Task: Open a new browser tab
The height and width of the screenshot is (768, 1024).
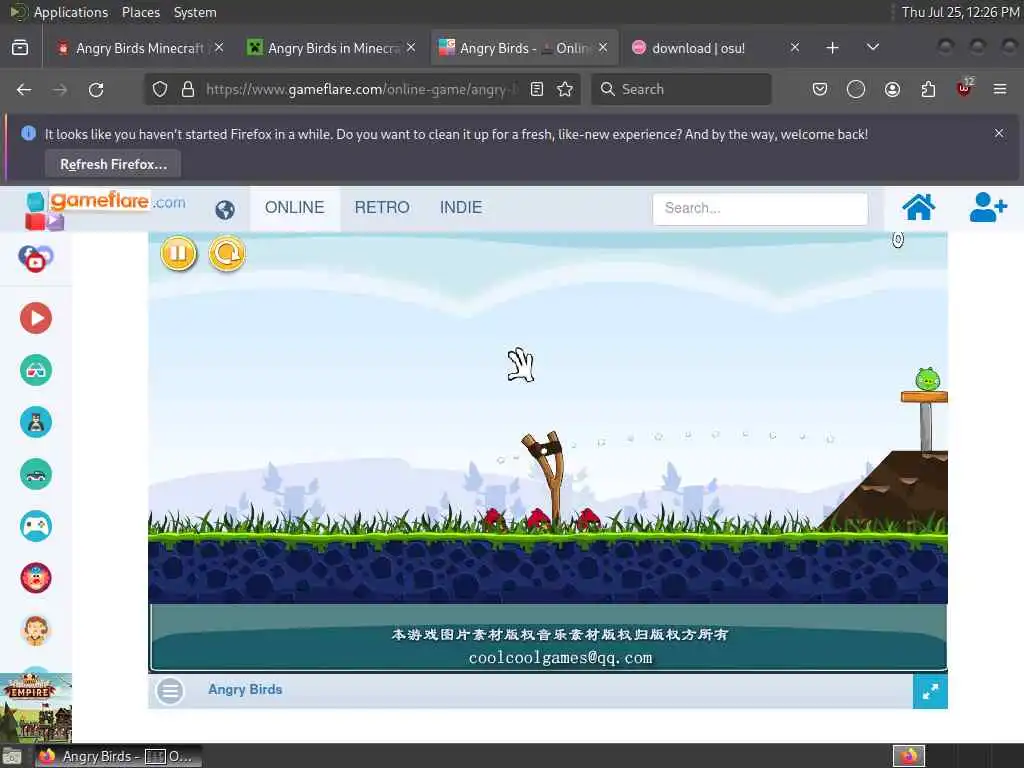Action: (x=832, y=48)
